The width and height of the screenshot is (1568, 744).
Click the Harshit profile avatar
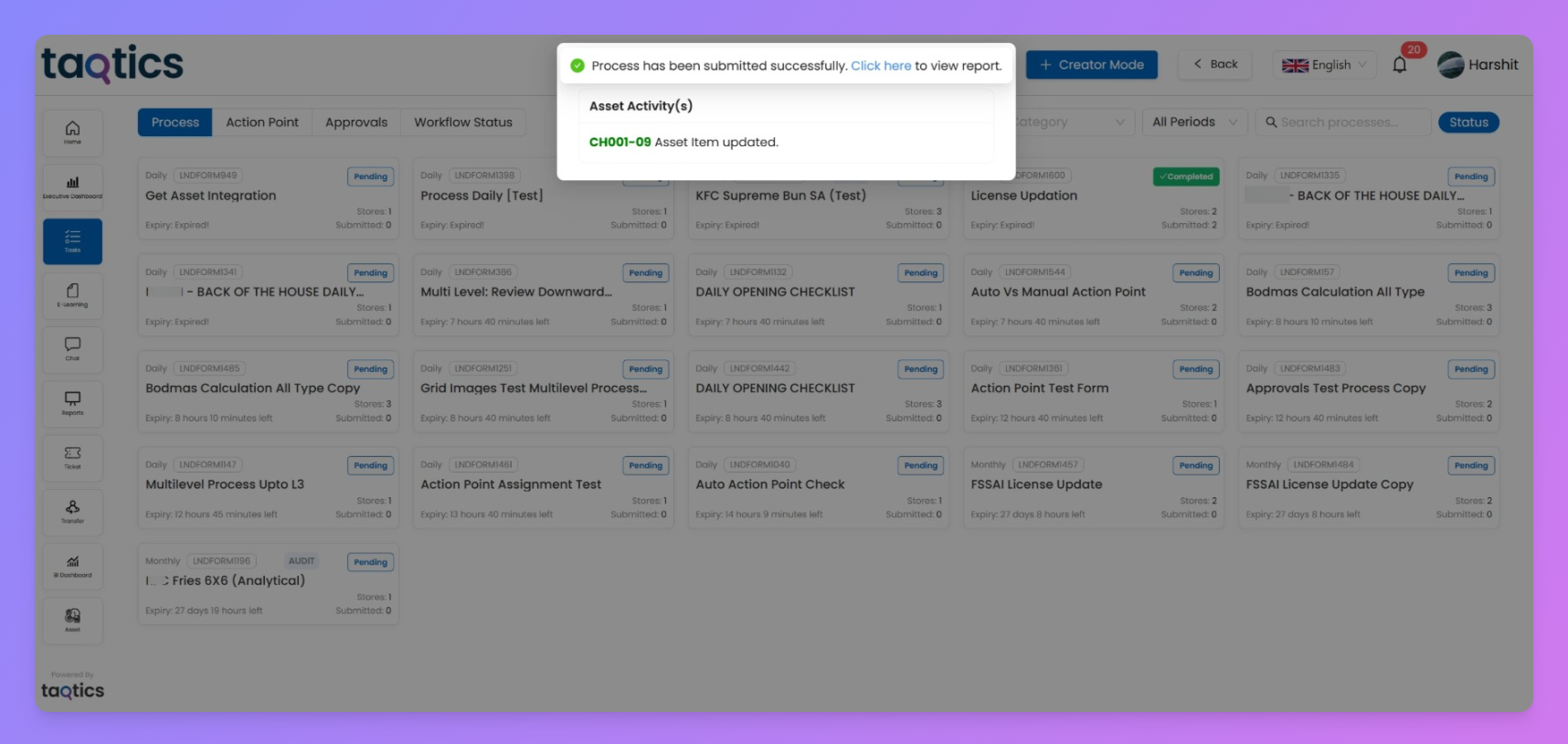pos(1450,65)
